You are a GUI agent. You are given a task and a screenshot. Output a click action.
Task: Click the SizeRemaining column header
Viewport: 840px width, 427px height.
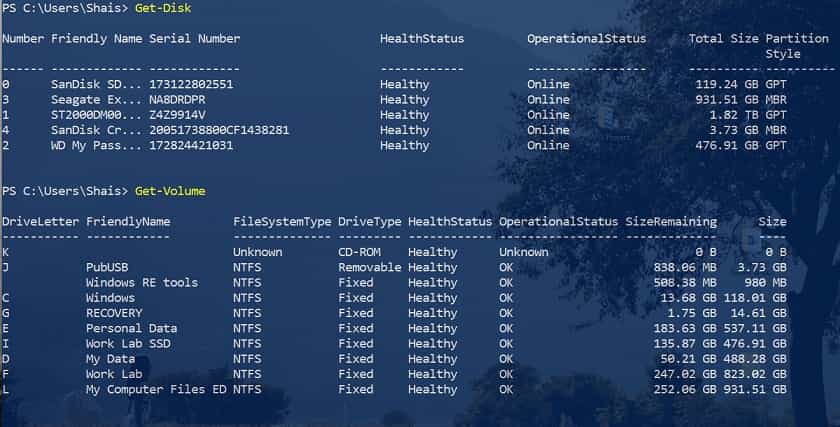coord(671,222)
